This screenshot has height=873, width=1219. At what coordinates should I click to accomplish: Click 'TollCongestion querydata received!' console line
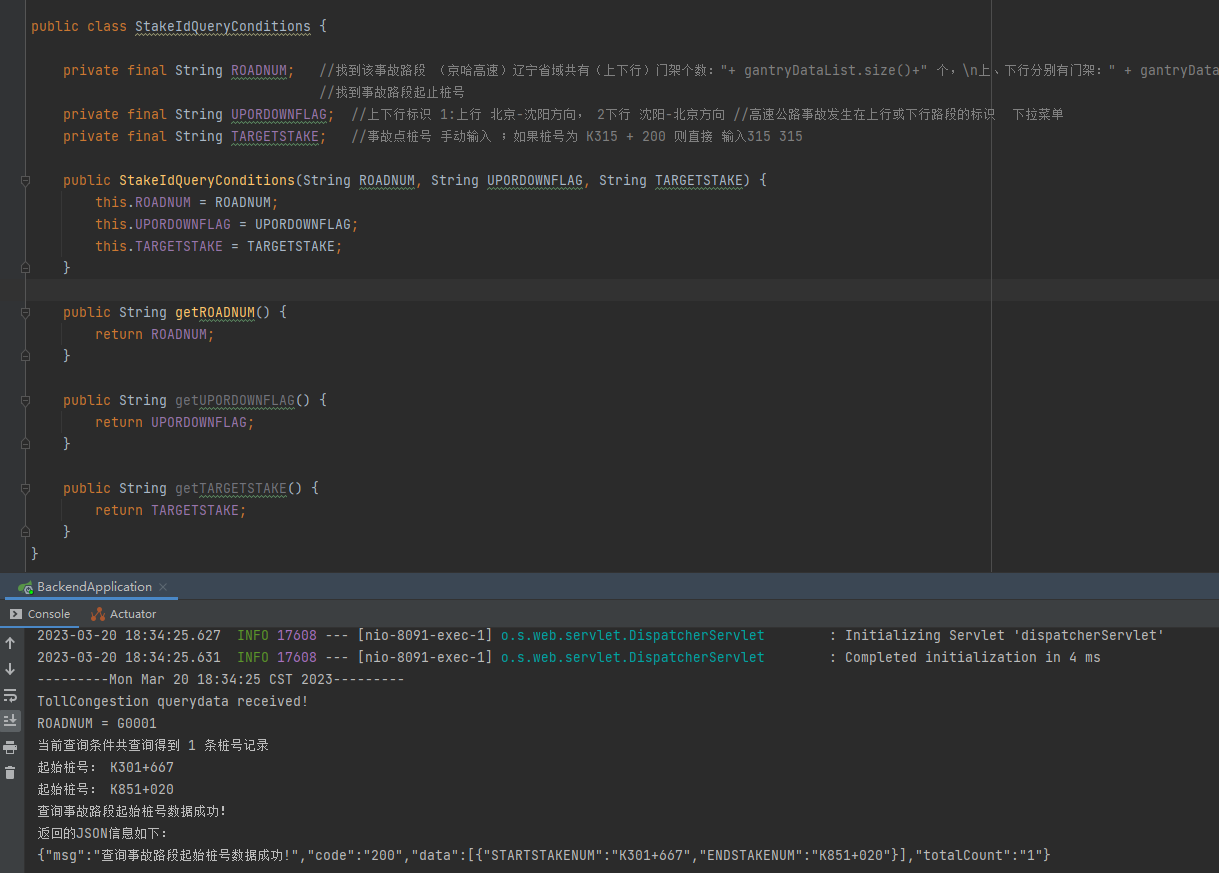(x=173, y=701)
